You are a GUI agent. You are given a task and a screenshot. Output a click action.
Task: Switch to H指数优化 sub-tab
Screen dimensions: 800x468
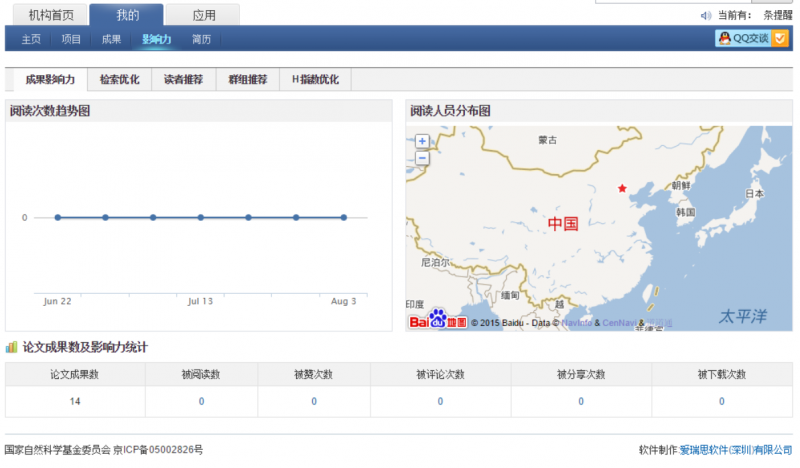(315, 80)
